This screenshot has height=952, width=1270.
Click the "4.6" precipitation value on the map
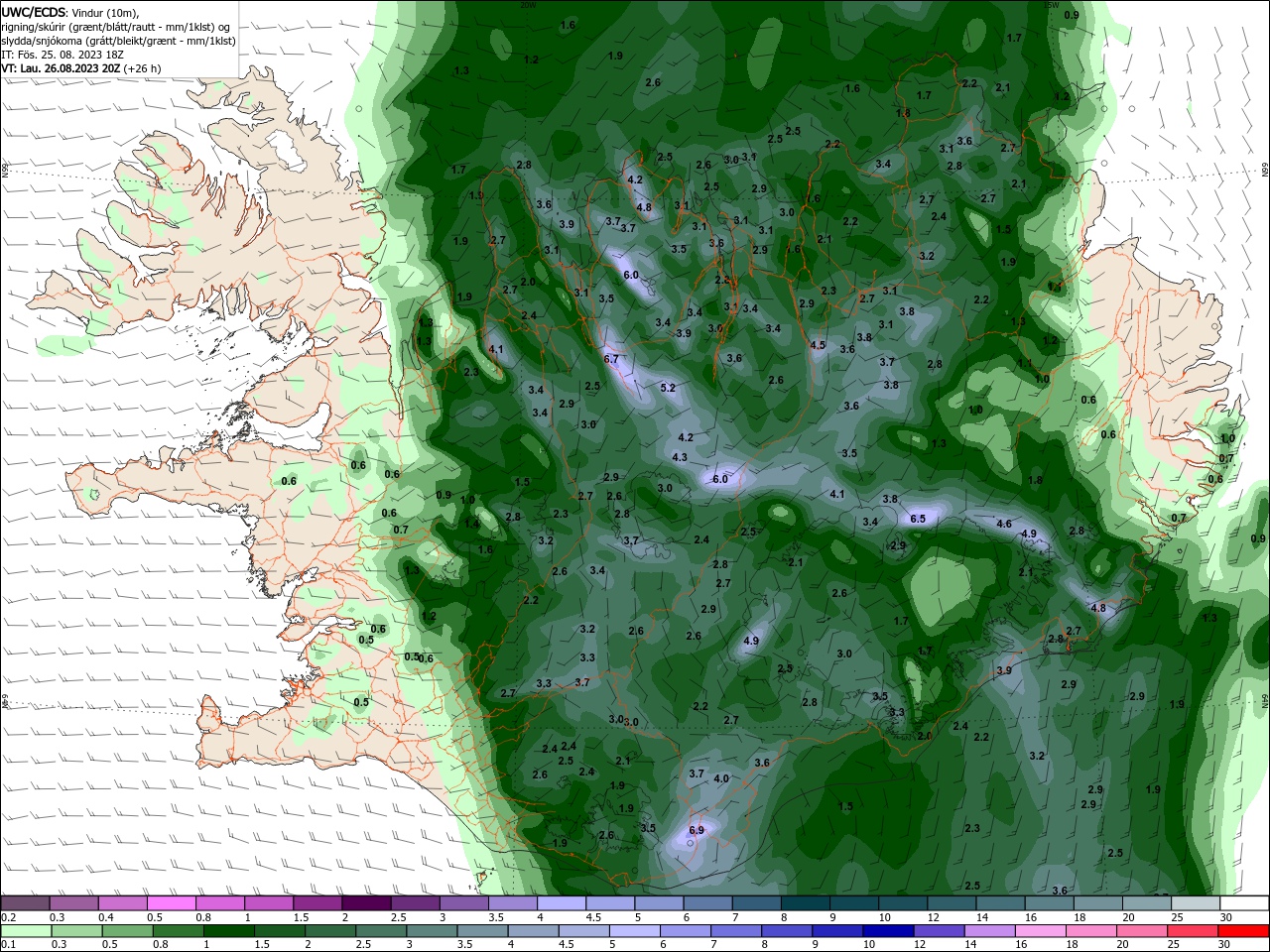1004,524
